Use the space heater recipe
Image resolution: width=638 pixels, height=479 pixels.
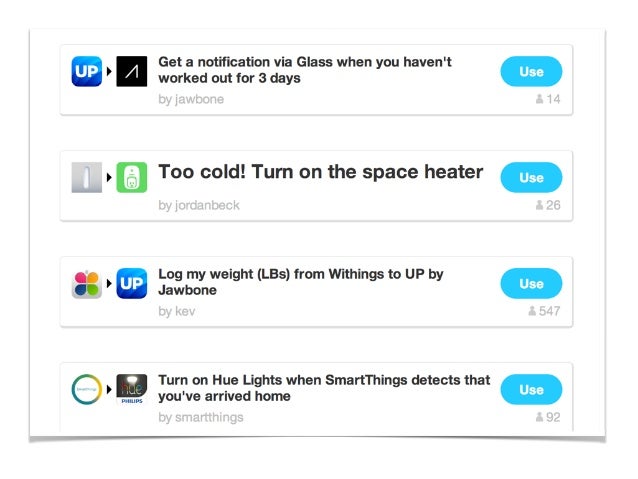531,177
